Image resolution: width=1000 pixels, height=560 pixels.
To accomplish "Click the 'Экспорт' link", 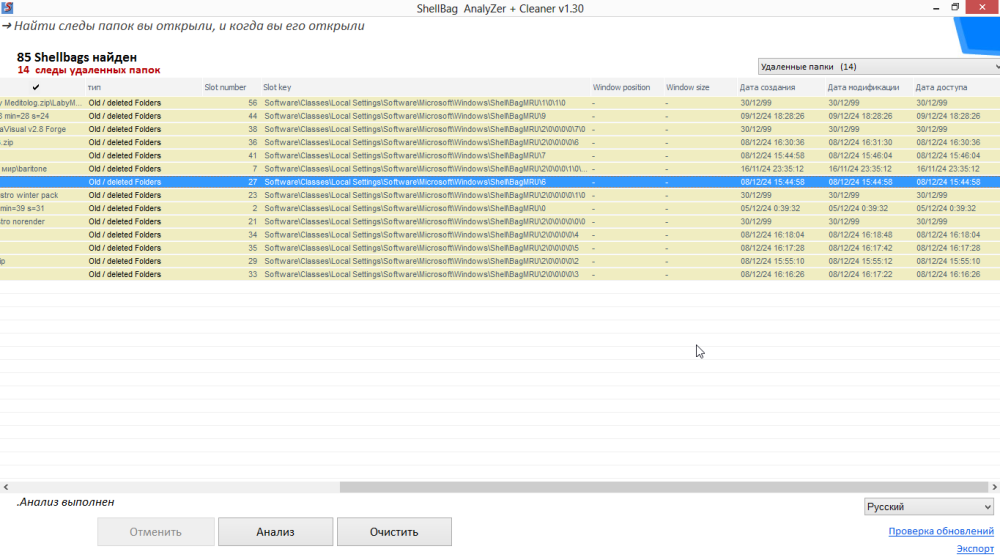I will (x=975, y=549).
